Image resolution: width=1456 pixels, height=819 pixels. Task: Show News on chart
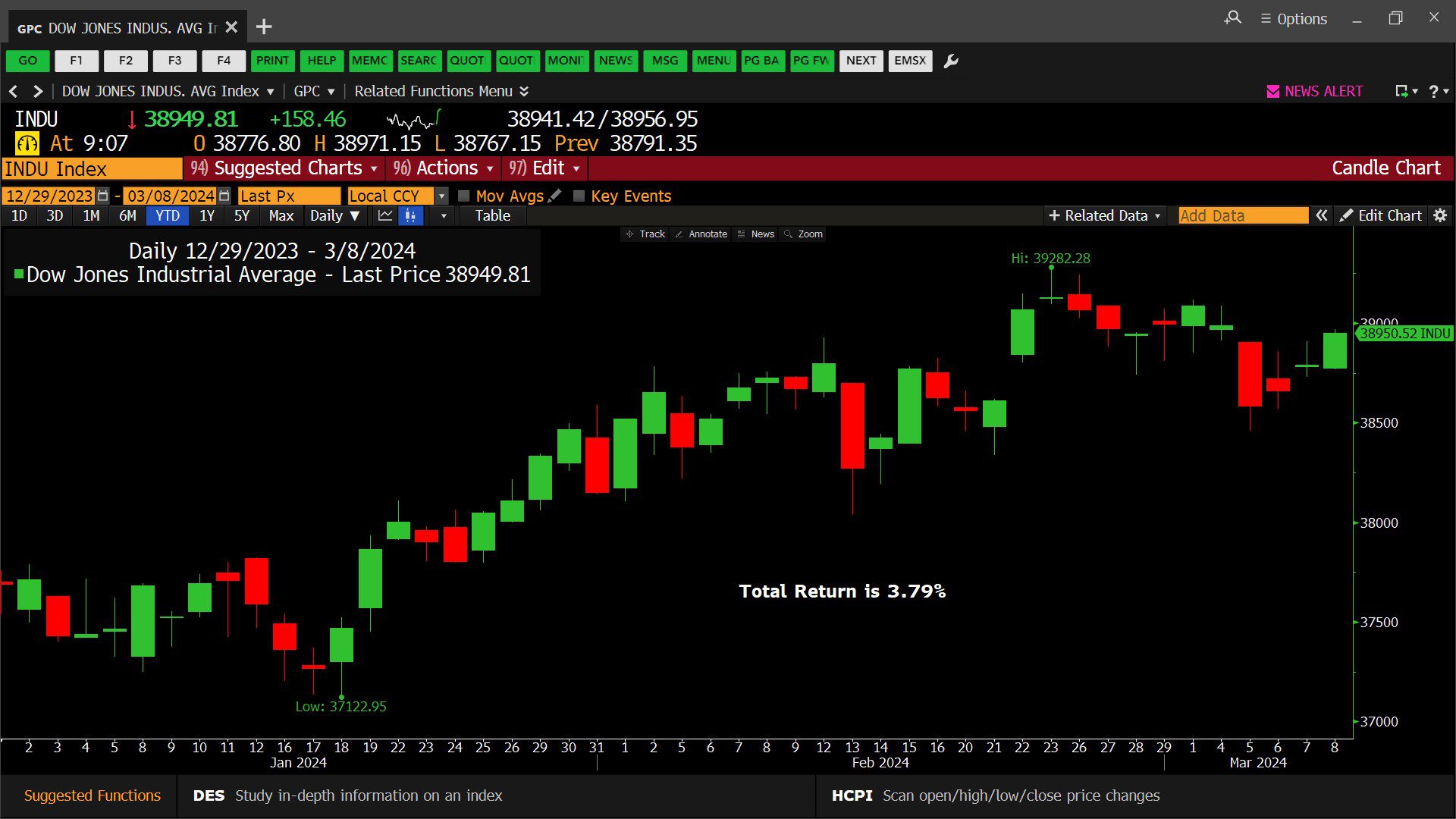pyautogui.click(x=755, y=234)
